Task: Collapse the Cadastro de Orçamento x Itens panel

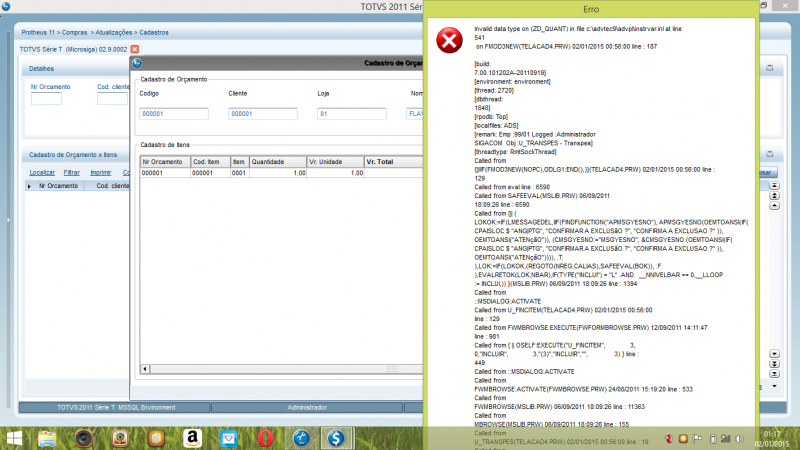Action: point(770,154)
